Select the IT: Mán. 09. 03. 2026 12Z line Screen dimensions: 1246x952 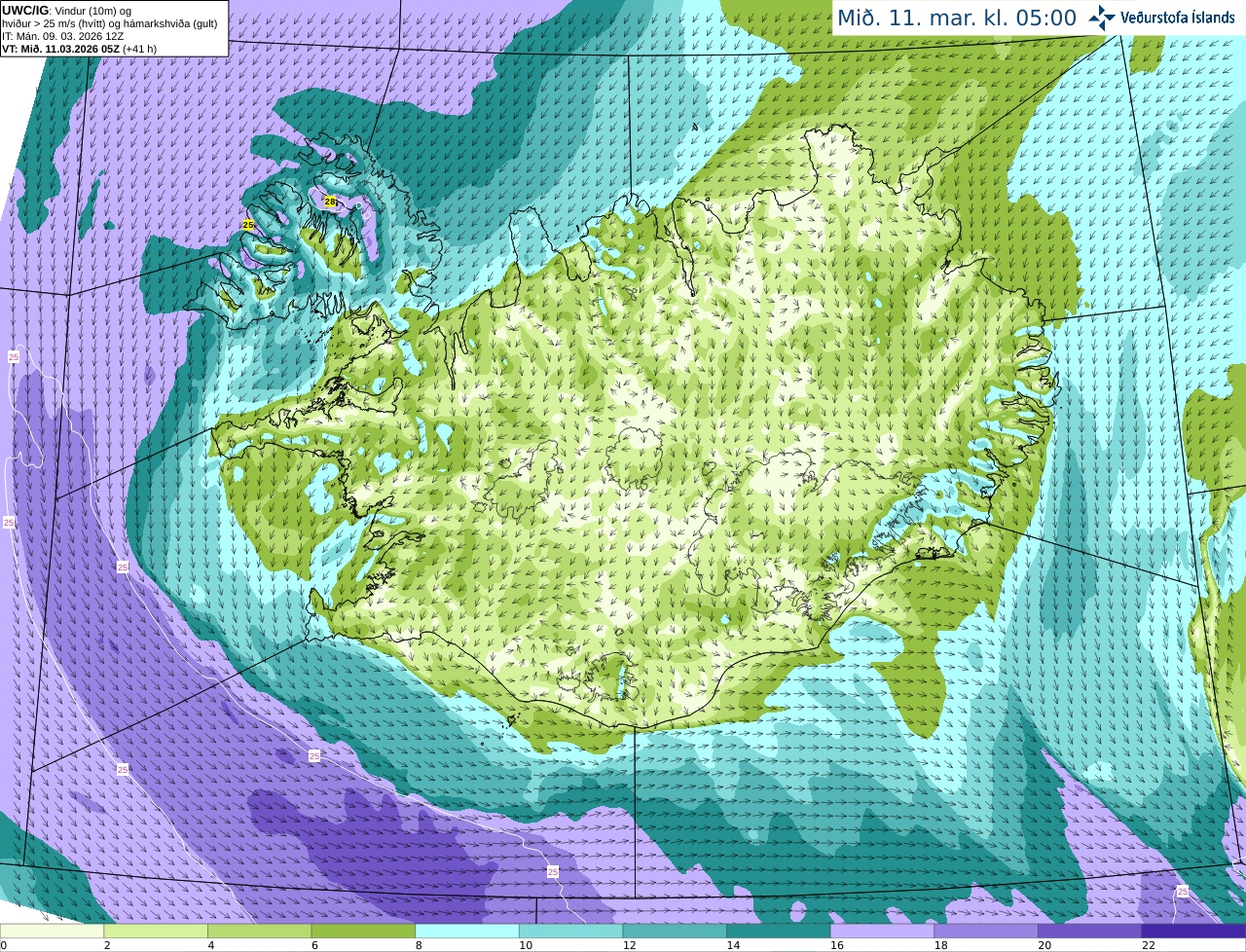coord(63,36)
